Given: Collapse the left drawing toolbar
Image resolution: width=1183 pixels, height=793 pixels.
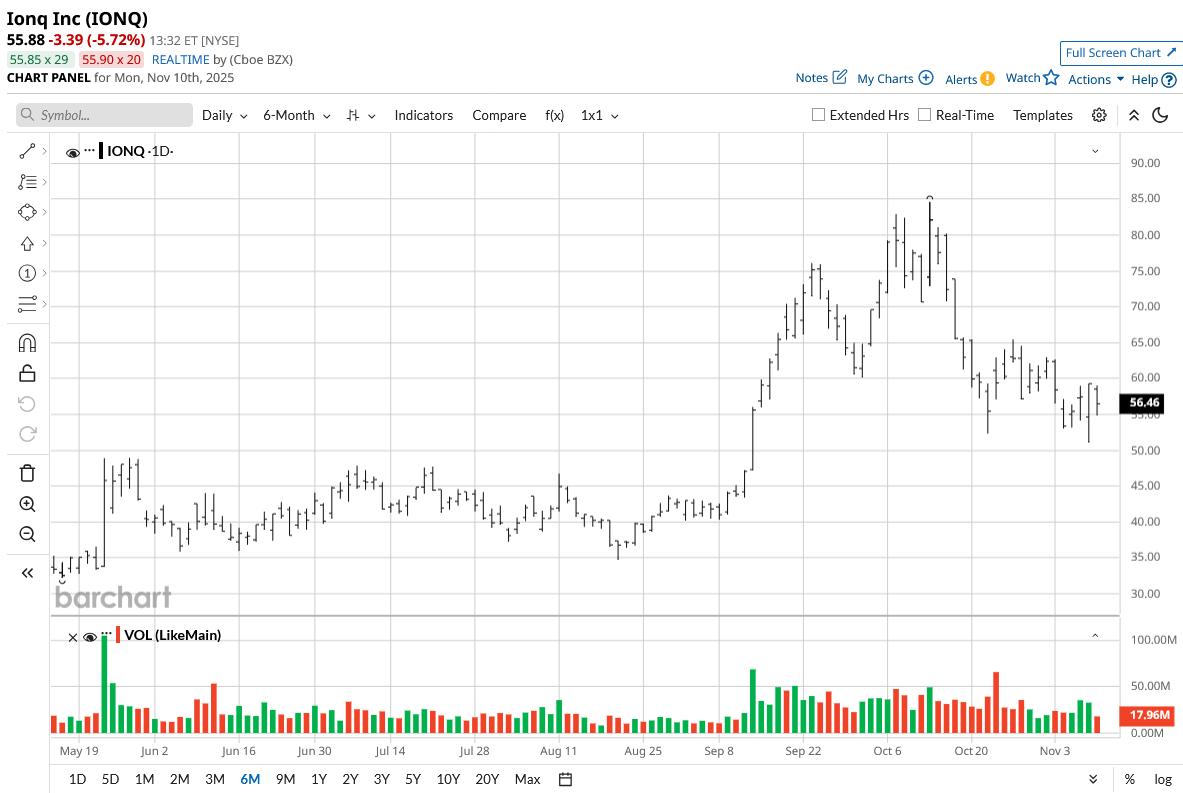Looking at the screenshot, I should (x=27, y=573).
